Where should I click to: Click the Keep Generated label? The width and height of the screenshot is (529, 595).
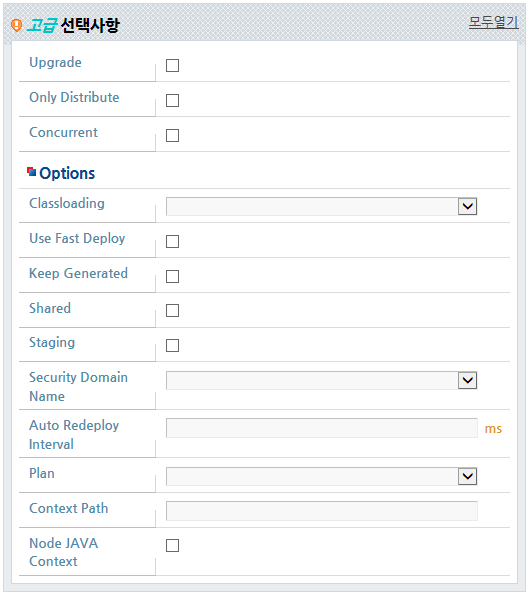tap(79, 274)
